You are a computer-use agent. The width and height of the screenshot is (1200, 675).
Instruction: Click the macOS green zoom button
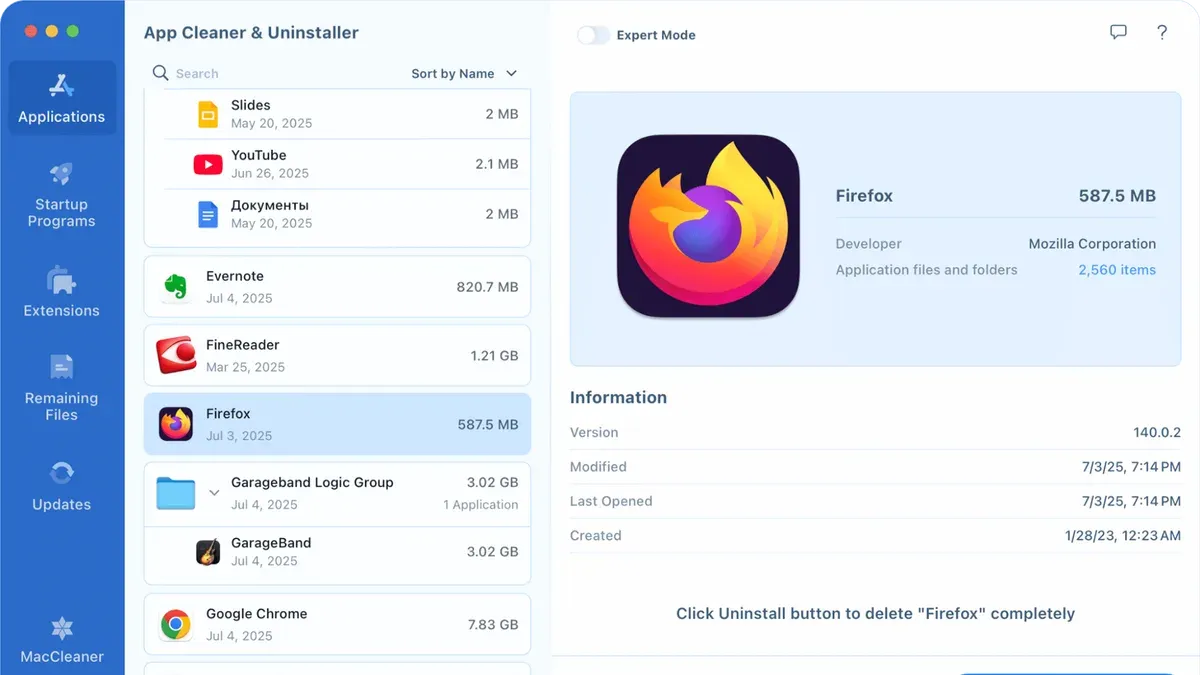72,31
